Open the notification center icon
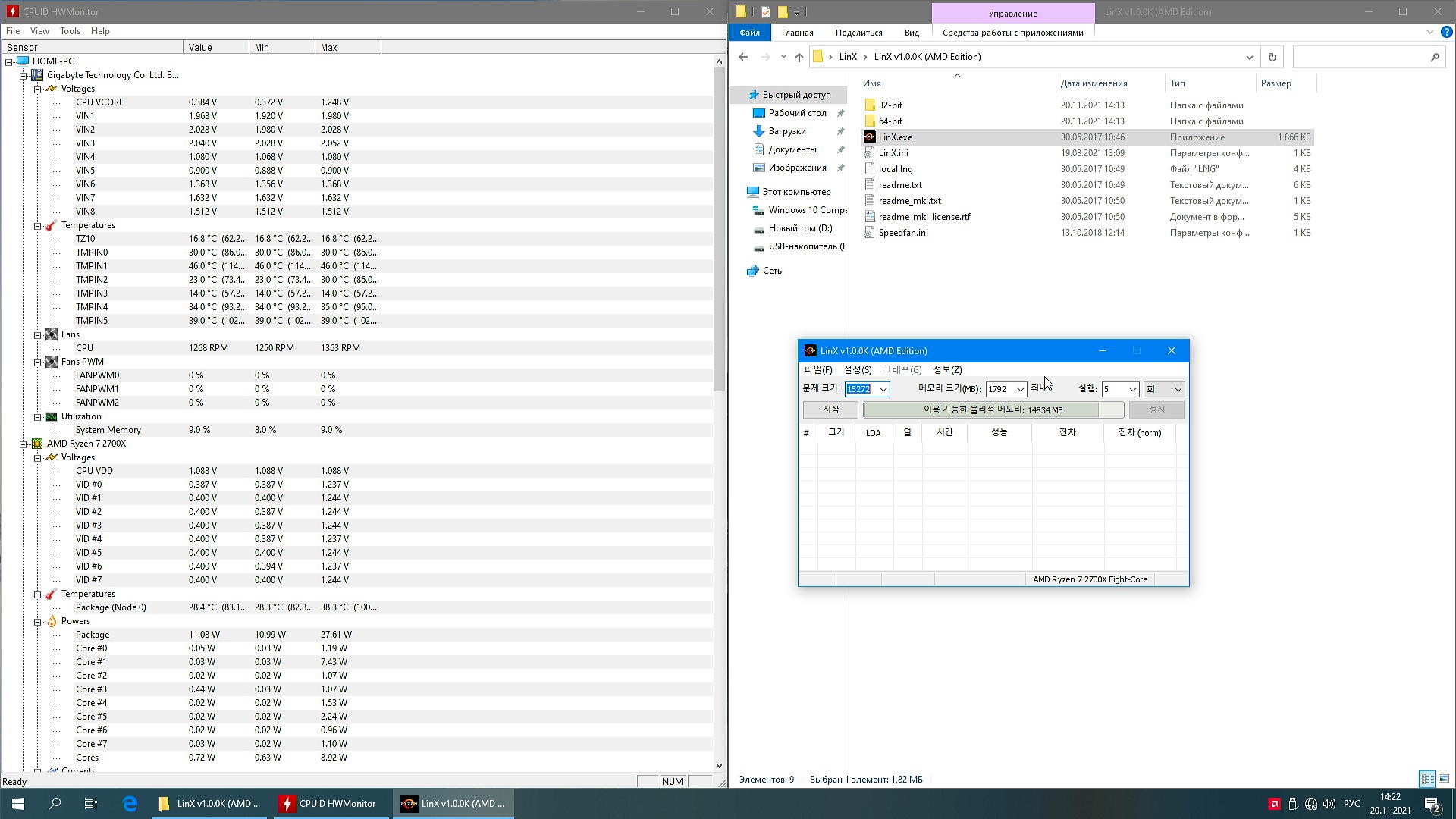The image size is (1456, 819). (x=1432, y=804)
